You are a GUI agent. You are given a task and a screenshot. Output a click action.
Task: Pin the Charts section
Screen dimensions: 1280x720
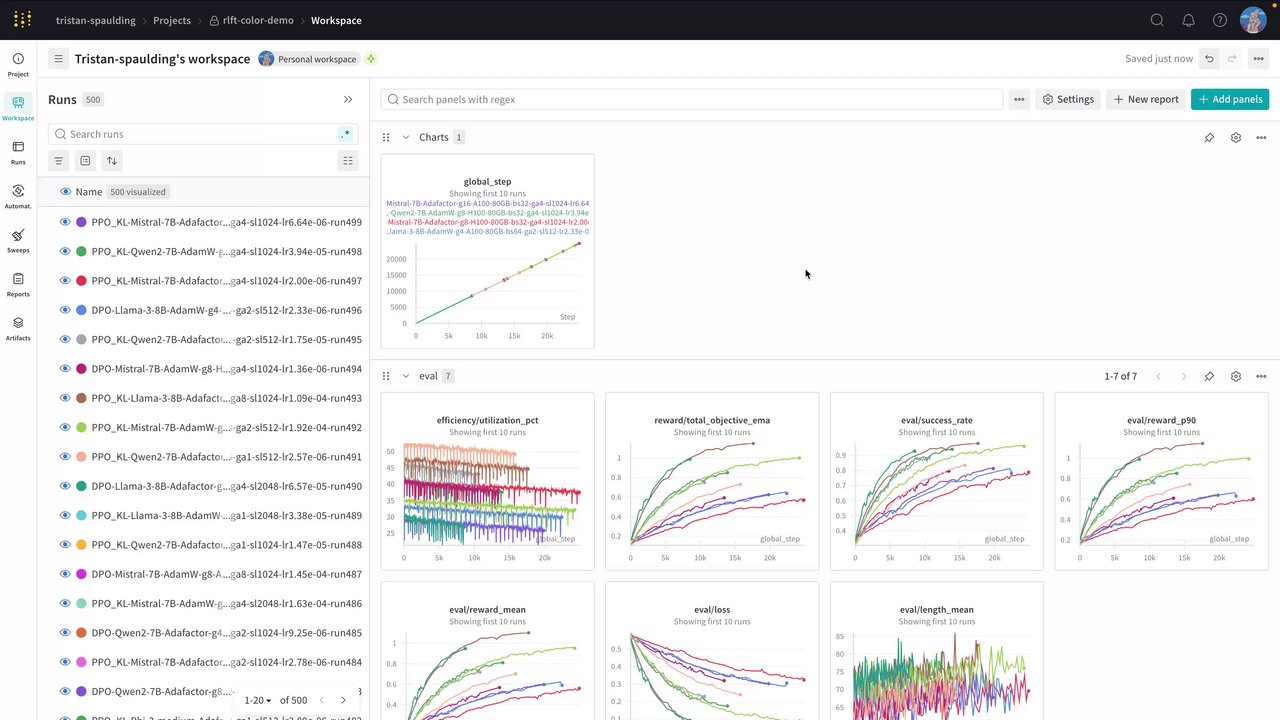(1209, 137)
